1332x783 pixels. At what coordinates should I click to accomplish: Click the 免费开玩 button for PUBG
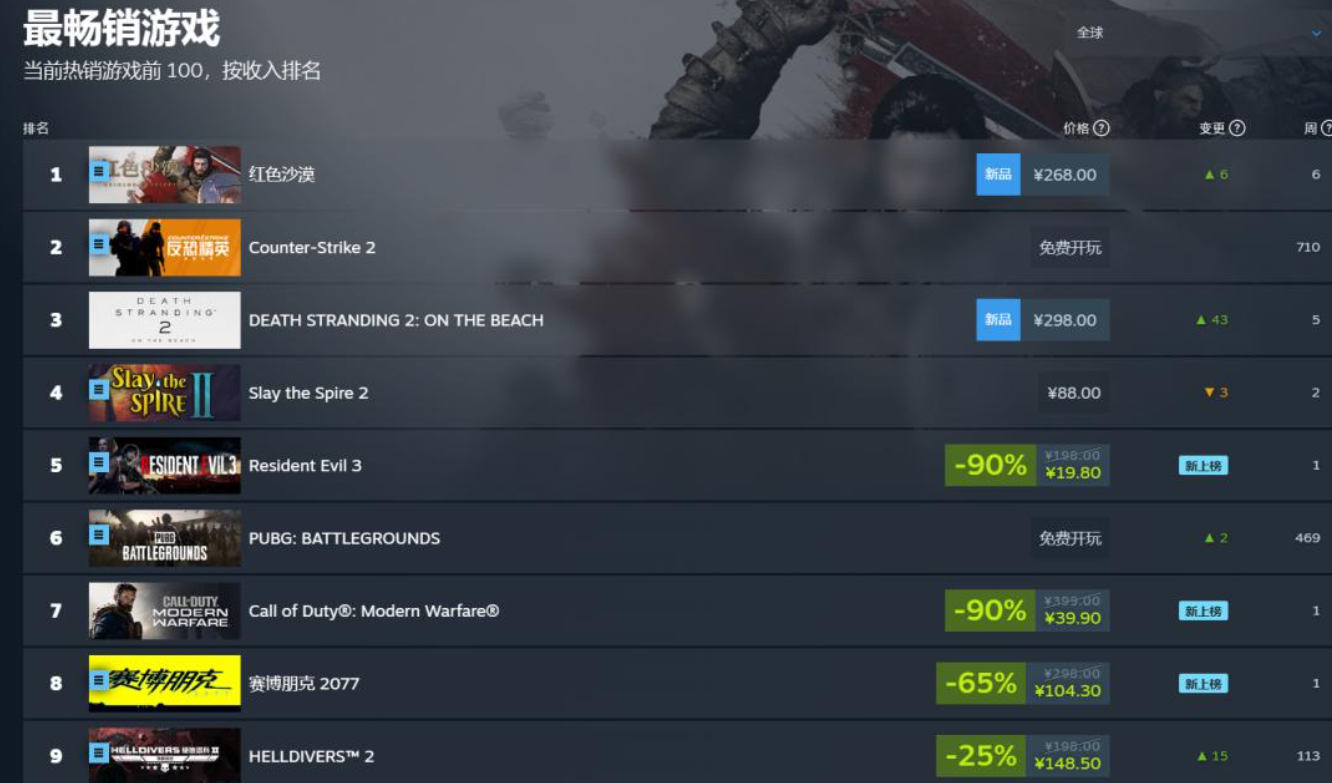1070,538
